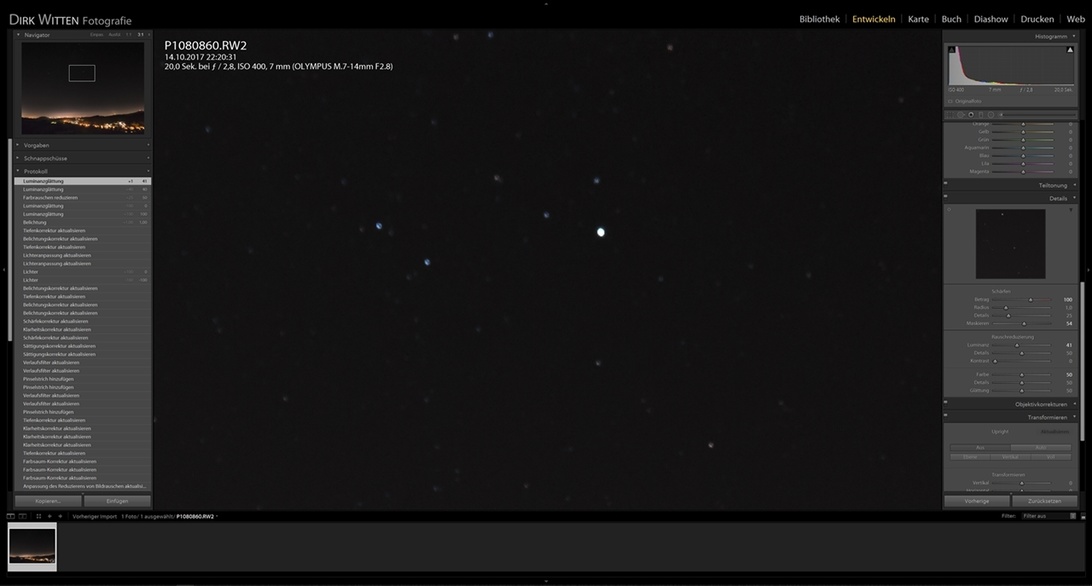
Task: Toggle the Teiltonung panel on/off switch
Action: click(x=946, y=185)
